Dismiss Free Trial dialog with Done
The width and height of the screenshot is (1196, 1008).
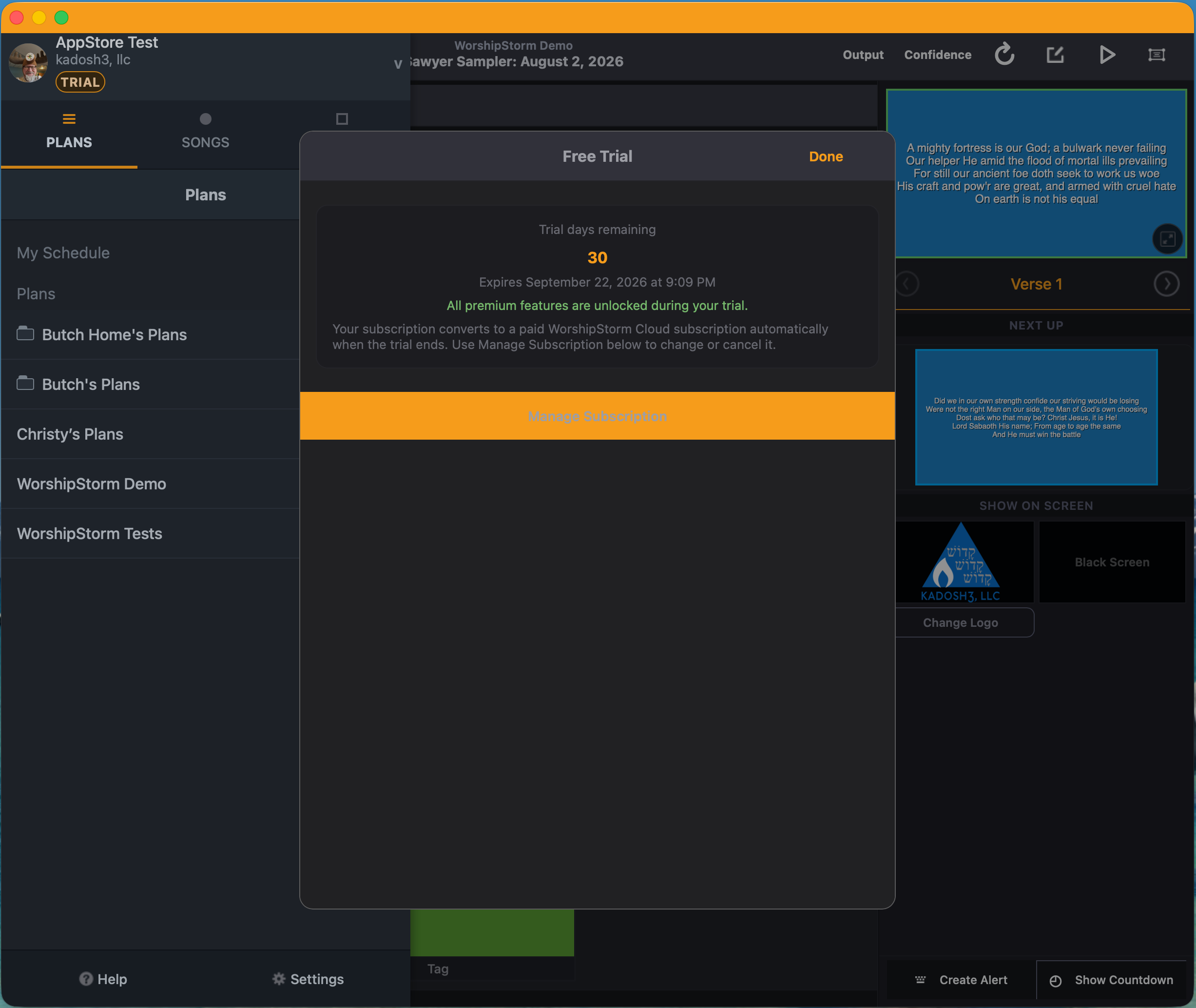point(826,156)
